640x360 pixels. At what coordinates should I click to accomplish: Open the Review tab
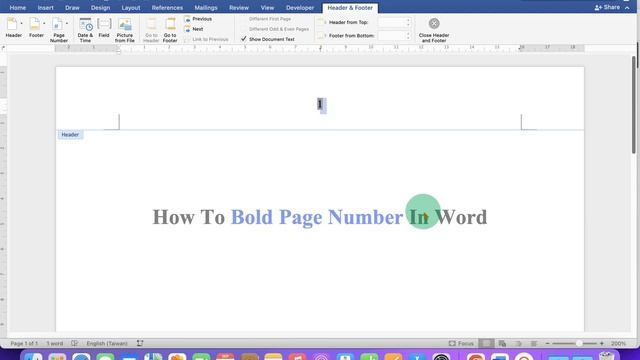[x=239, y=8]
